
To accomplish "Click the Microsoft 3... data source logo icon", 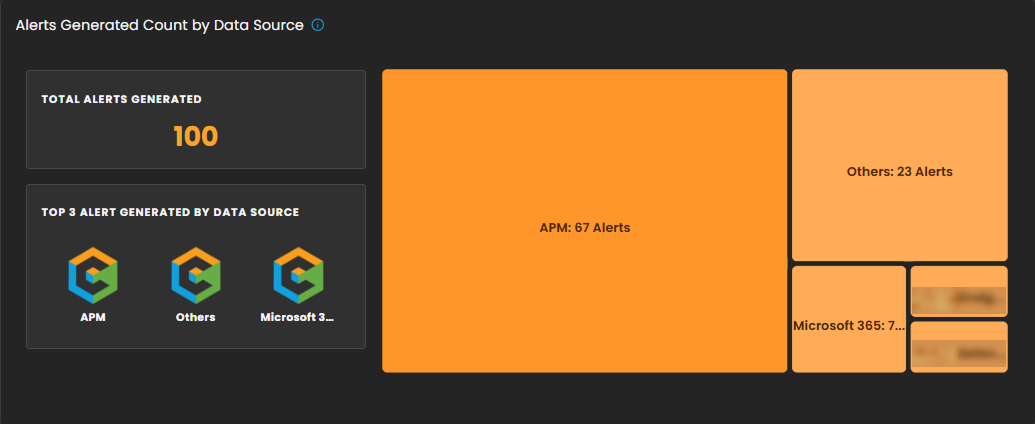I will click(298, 275).
